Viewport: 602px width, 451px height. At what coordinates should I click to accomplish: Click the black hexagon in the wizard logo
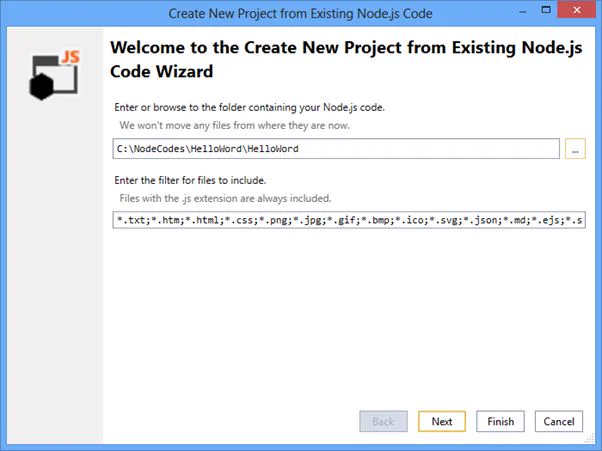[41, 86]
